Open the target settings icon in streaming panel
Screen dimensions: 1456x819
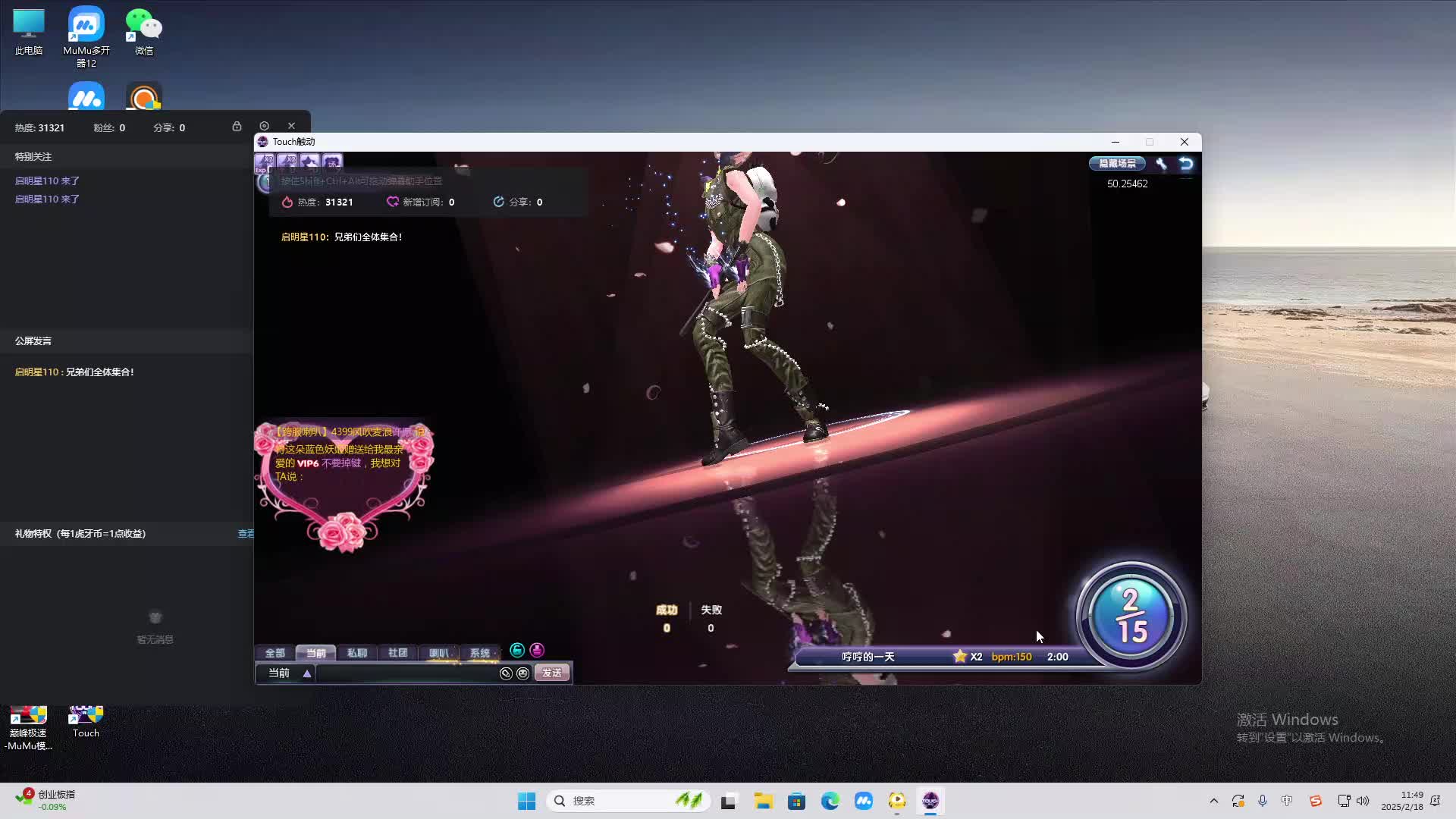pyautogui.click(x=264, y=126)
